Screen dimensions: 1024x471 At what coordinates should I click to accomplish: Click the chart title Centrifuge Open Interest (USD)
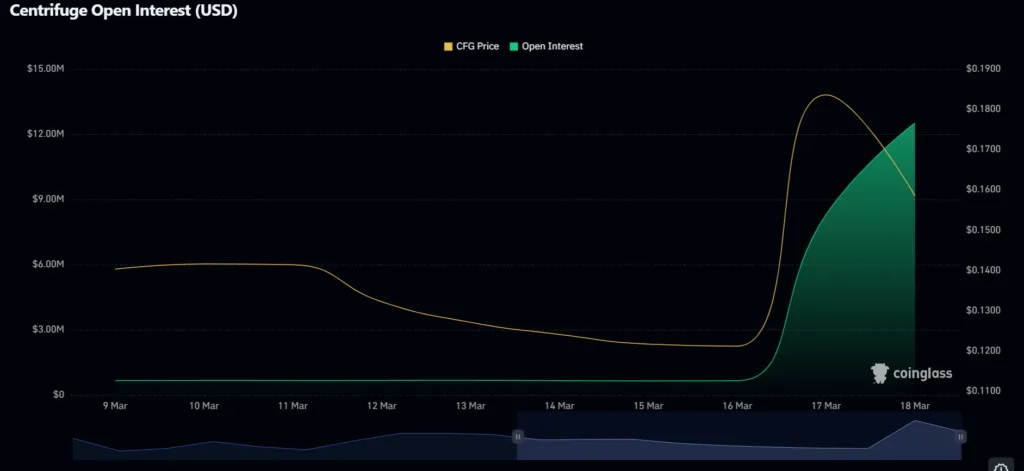tap(123, 10)
